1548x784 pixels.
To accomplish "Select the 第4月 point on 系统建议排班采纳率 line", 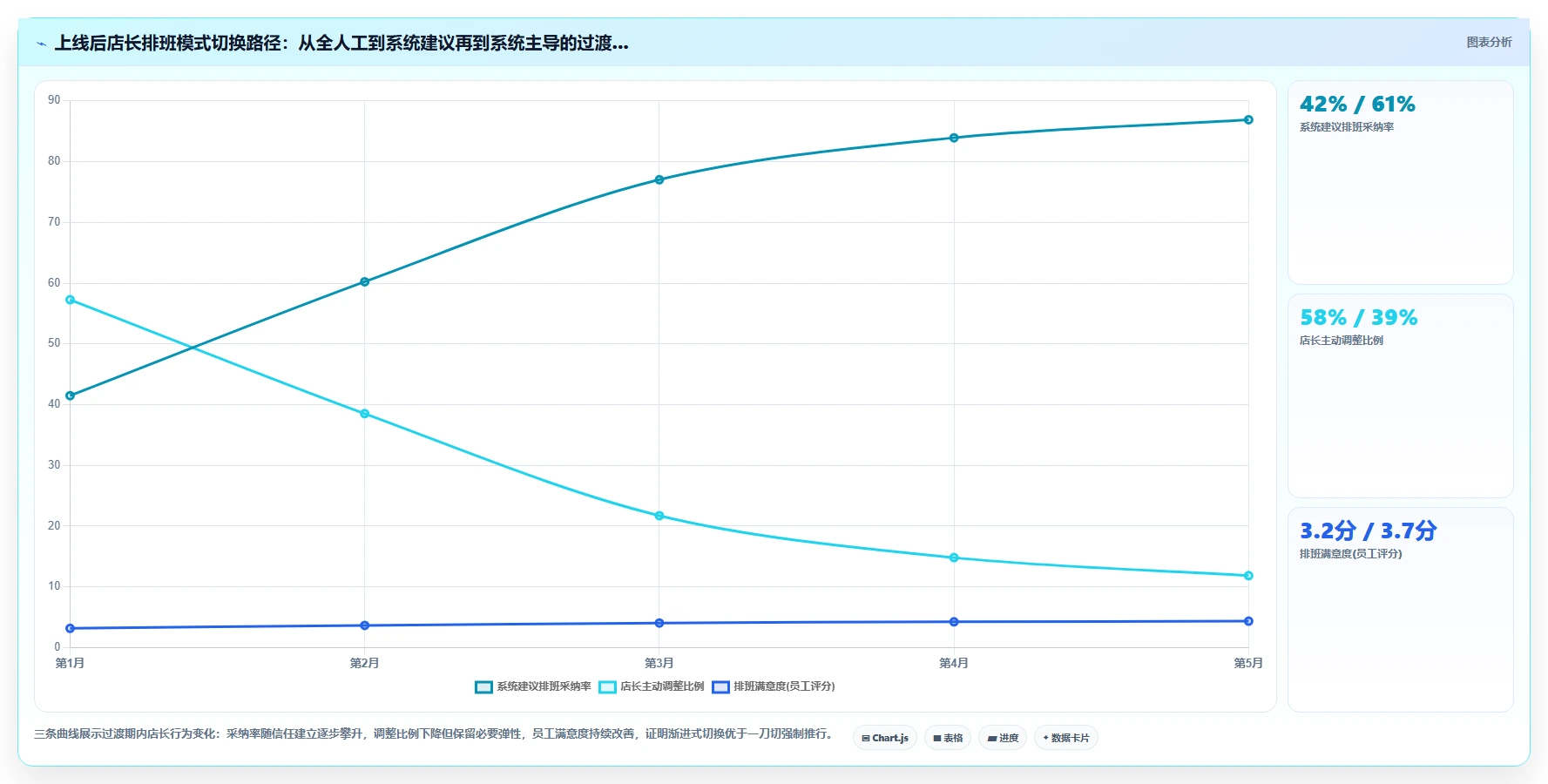I will tap(954, 138).
